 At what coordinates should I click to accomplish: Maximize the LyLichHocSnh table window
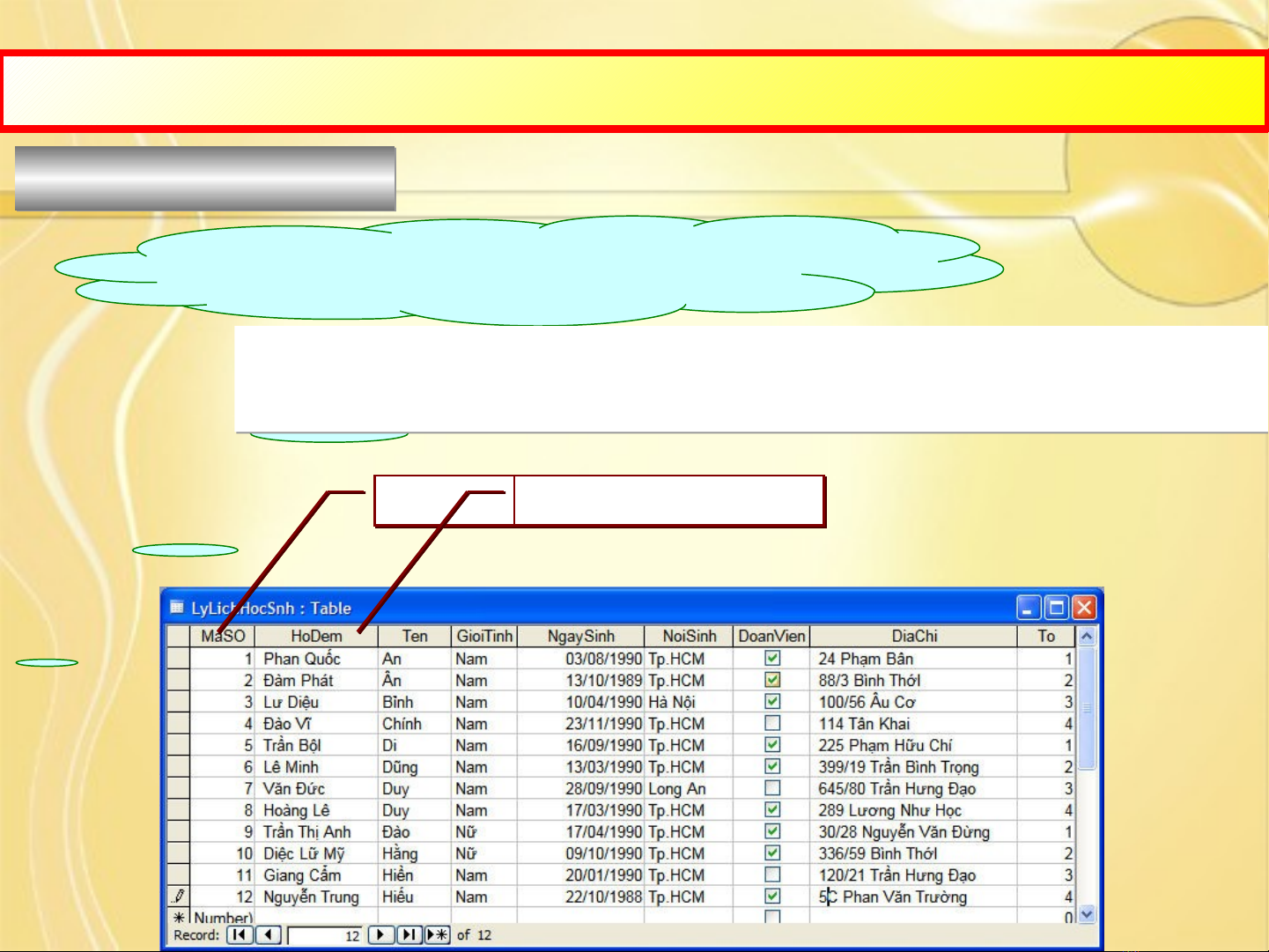point(1057,608)
